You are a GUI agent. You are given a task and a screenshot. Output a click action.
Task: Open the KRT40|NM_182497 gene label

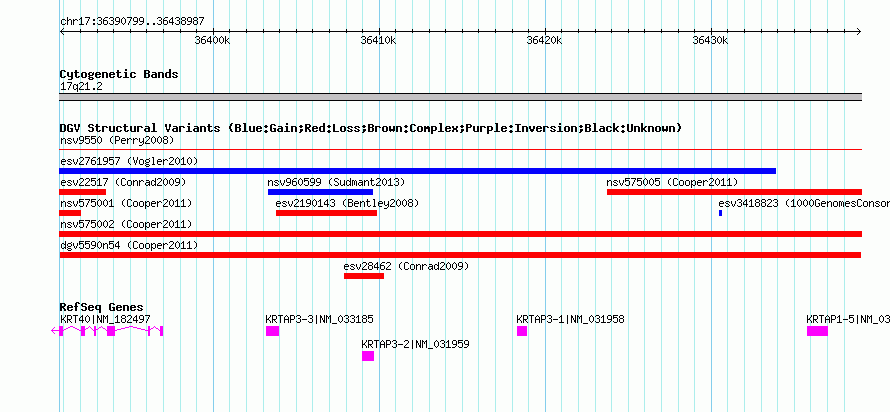click(x=105, y=319)
